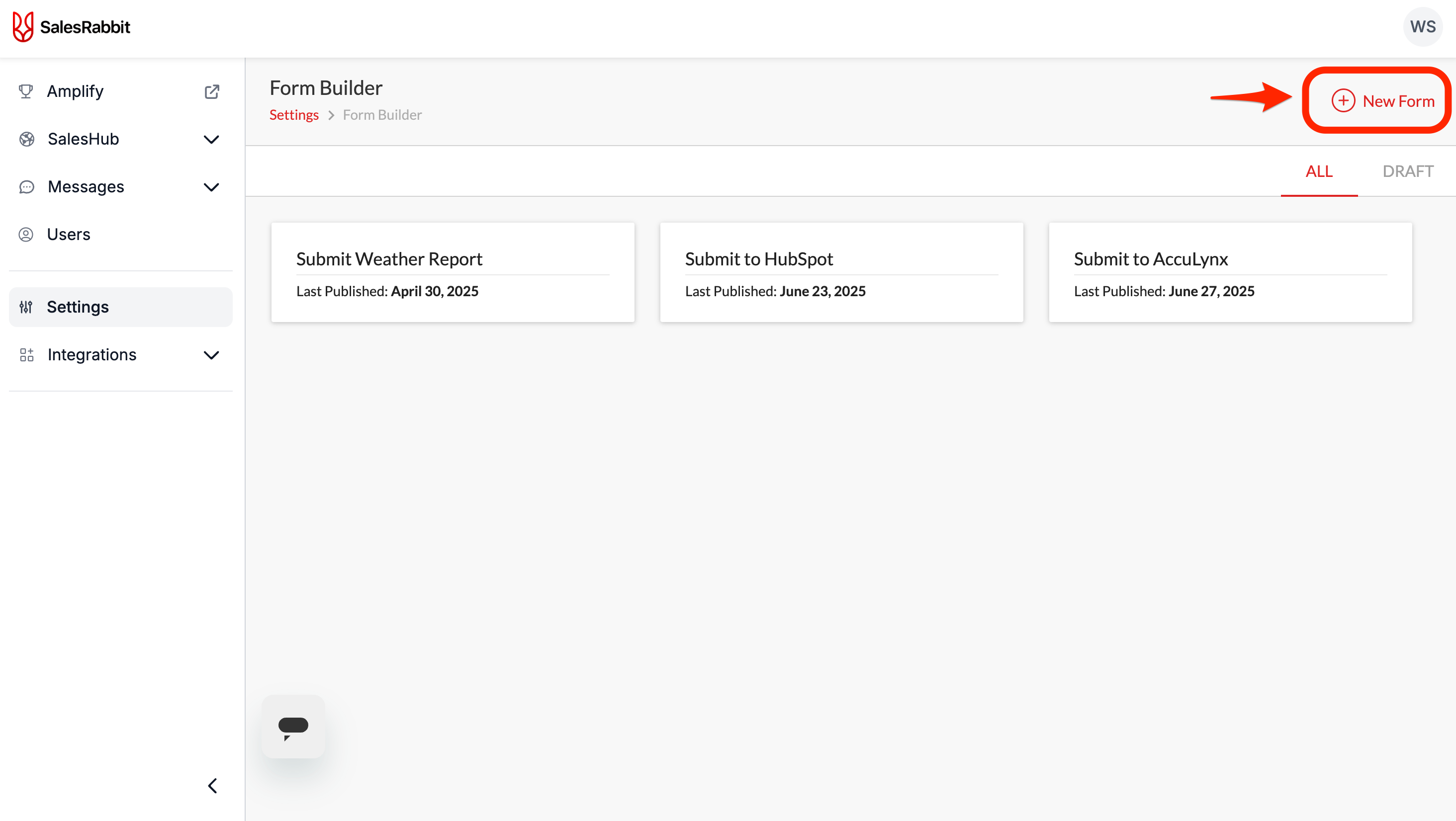Expand the Messages menu chevron
This screenshot has width=1456, height=821.
[211, 187]
